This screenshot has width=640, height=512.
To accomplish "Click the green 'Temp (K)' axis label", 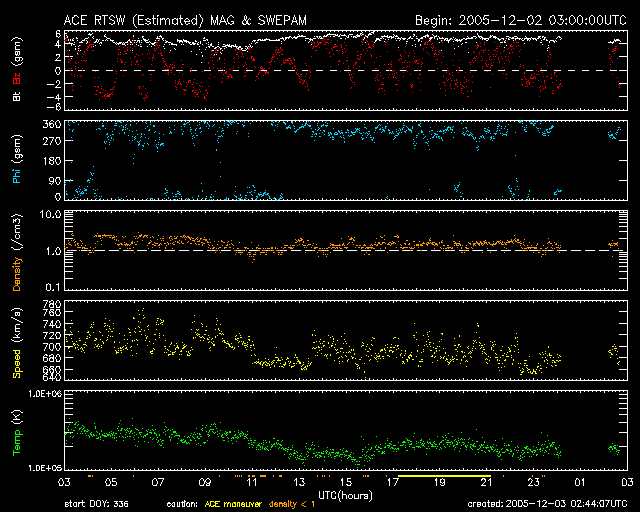I will [17, 433].
